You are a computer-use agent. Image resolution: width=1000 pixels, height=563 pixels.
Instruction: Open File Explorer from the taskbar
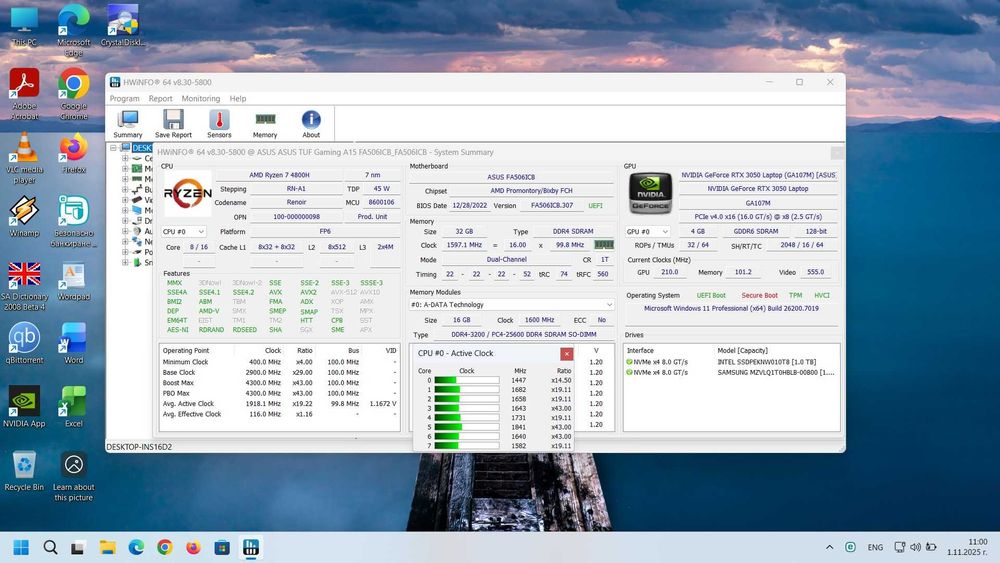coord(107,547)
